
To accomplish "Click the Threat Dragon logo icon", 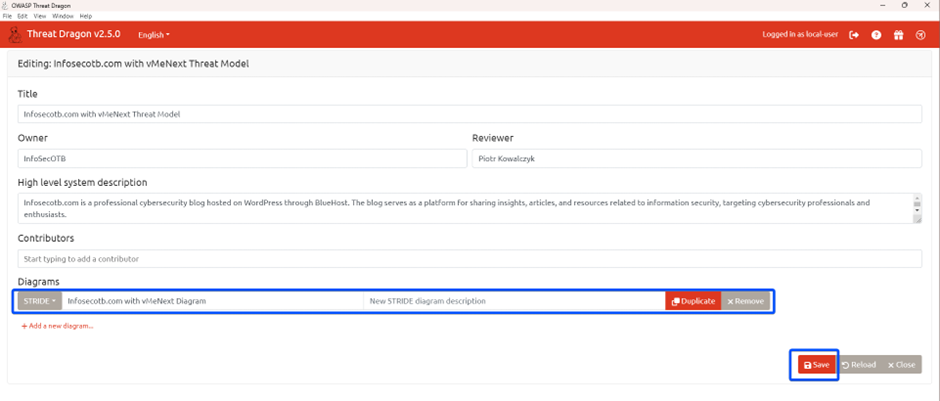I will [15, 34].
